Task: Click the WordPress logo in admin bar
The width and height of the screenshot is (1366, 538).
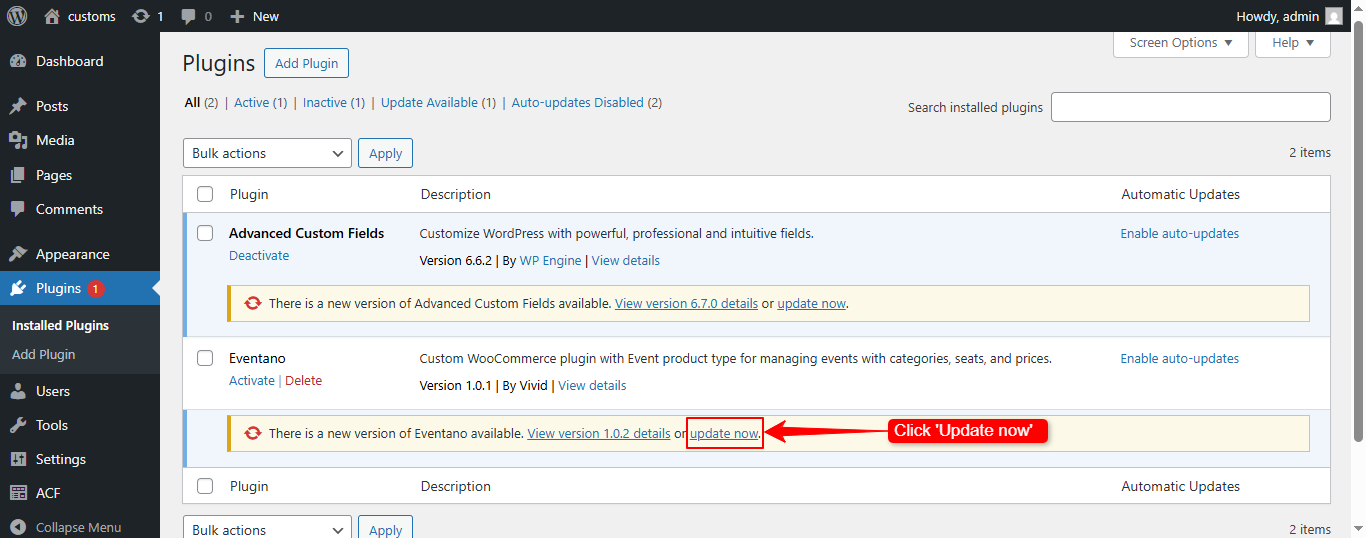Action: pos(17,16)
